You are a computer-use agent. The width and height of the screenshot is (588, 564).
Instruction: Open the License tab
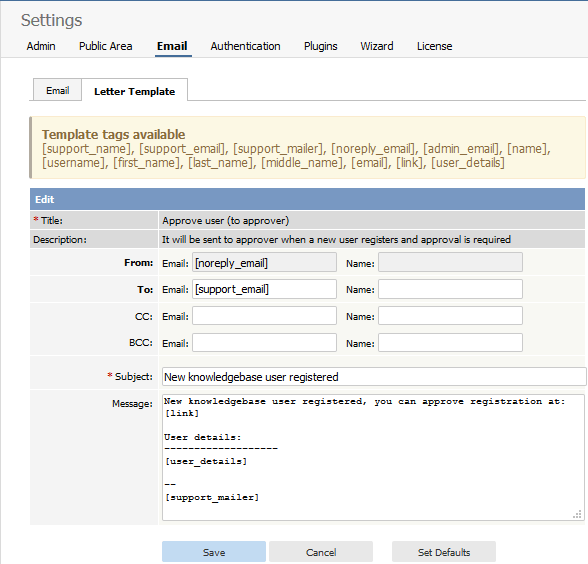tap(435, 46)
